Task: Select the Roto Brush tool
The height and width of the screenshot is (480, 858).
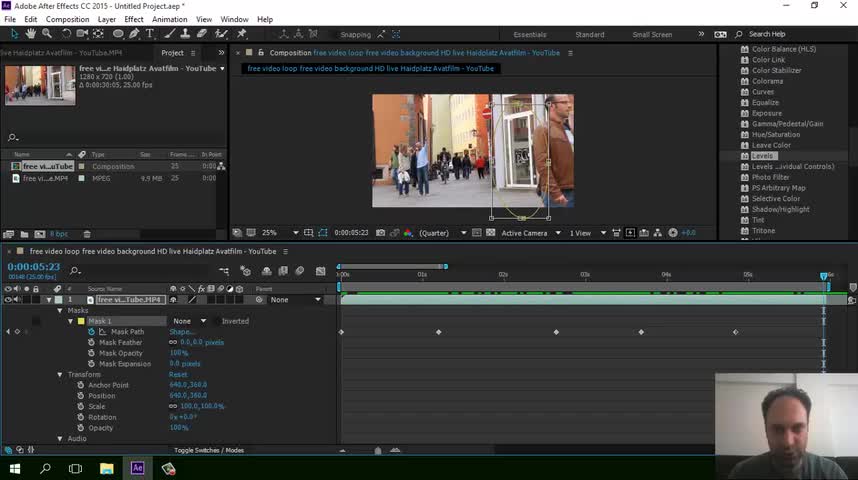Action: pyautogui.click(x=221, y=34)
